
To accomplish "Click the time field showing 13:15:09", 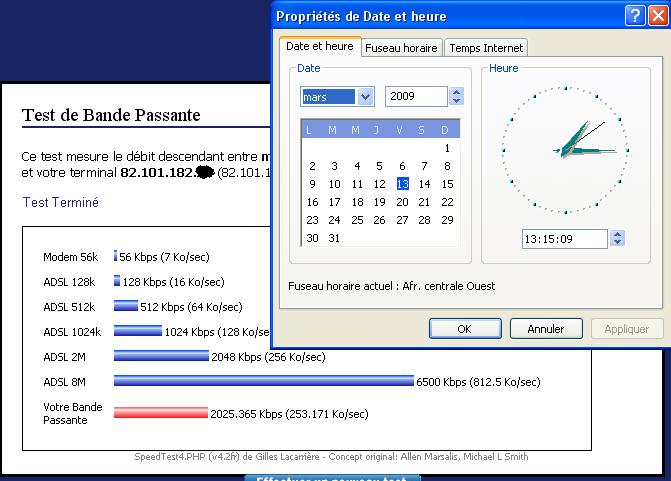I will pos(564,239).
